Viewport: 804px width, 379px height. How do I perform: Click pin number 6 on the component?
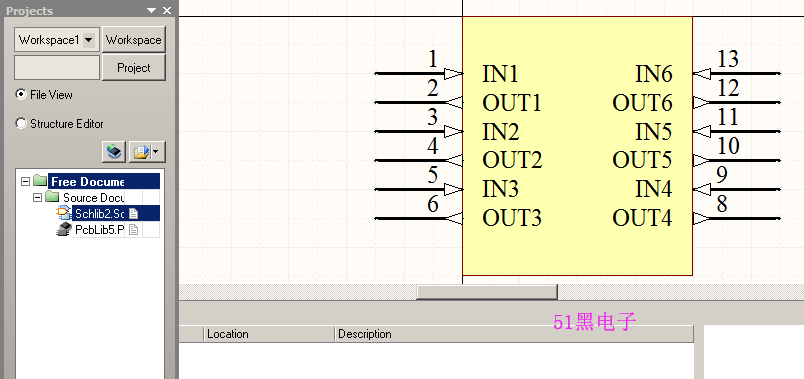[x=433, y=204]
